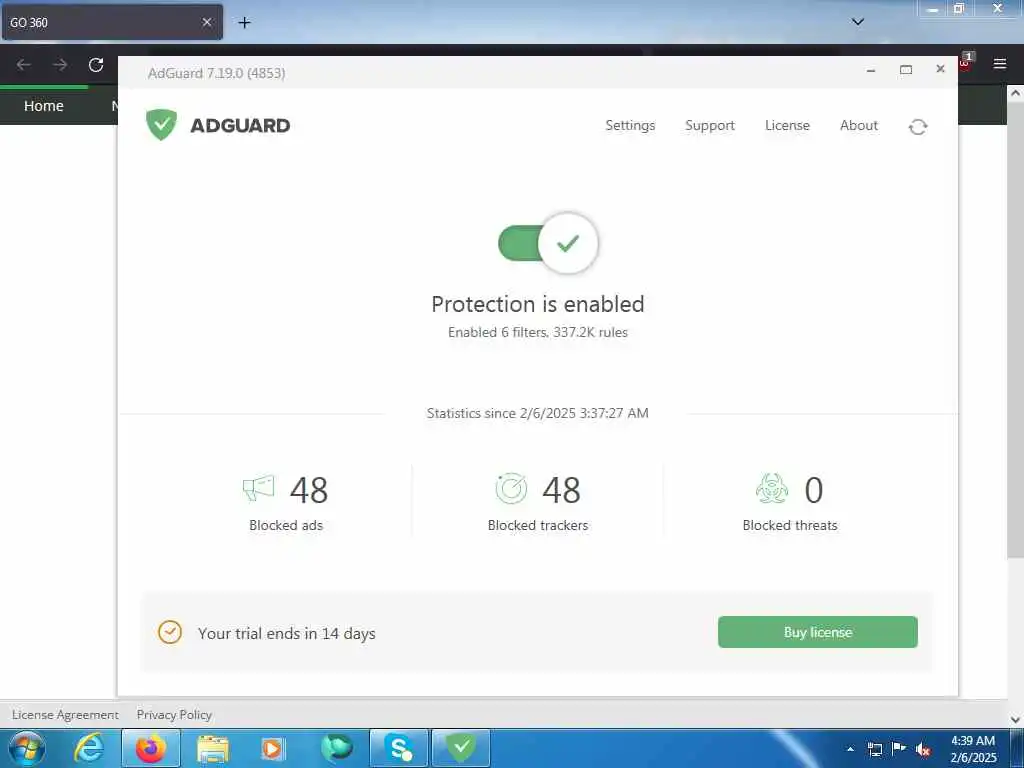Viewport: 1024px width, 768px height.
Task: Select the GO 360 browser tab
Action: click(112, 22)
